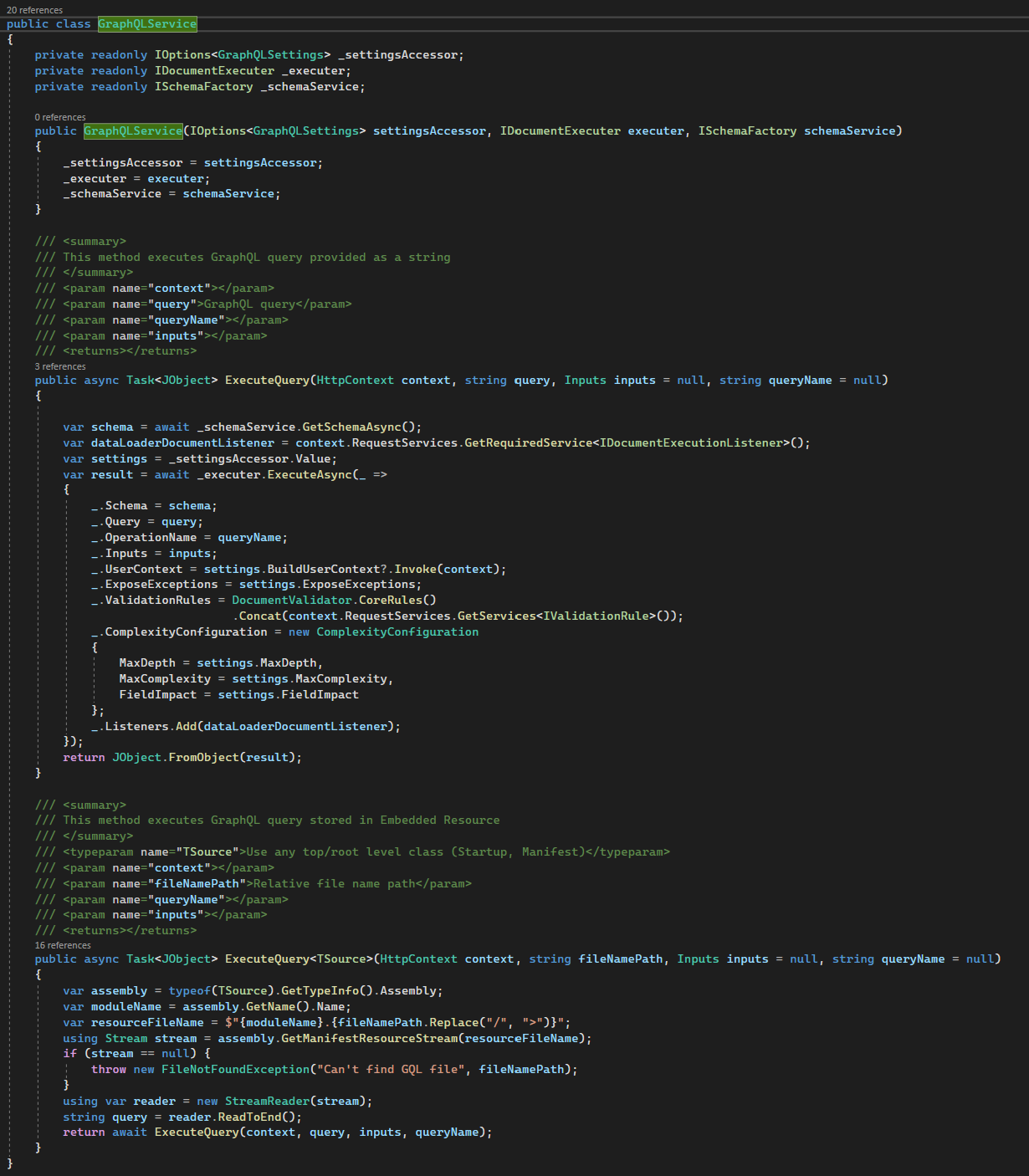The width and height of the screenshot is (1029, 1176).
Task: Click BuildUserContext in the UserContext assignment
Action: click(323, 570)
